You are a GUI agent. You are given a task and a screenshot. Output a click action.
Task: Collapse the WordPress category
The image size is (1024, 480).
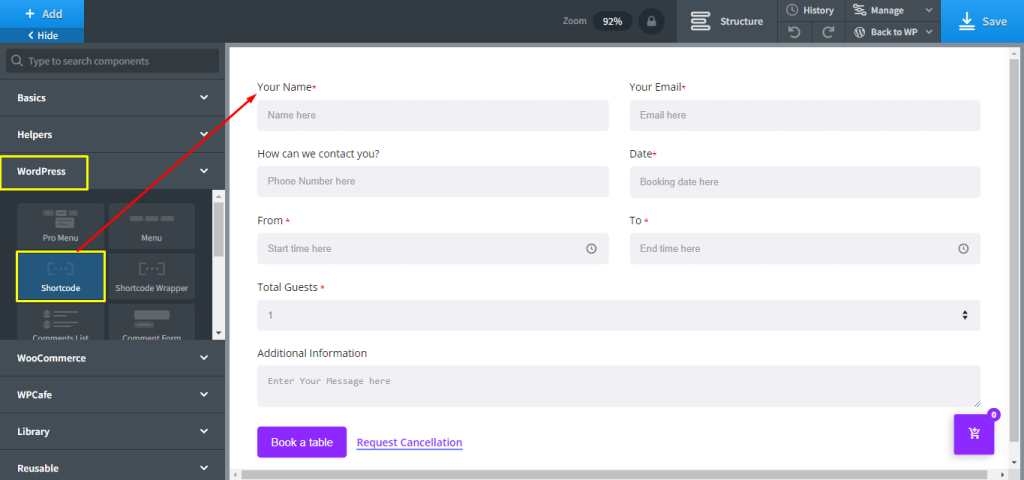(x=112, y=171)
